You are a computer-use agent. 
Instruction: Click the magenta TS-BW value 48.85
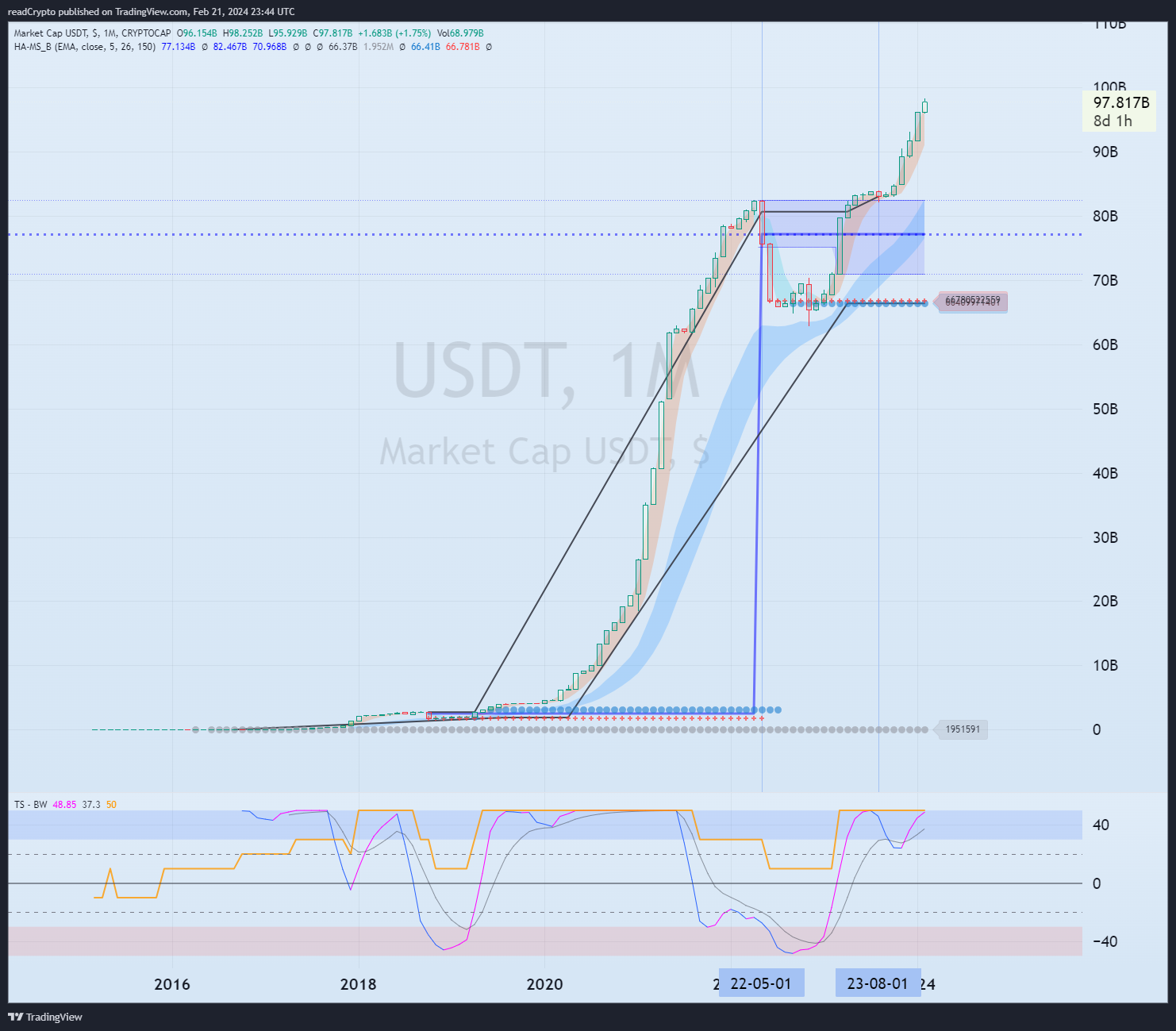tap(64, 805)
